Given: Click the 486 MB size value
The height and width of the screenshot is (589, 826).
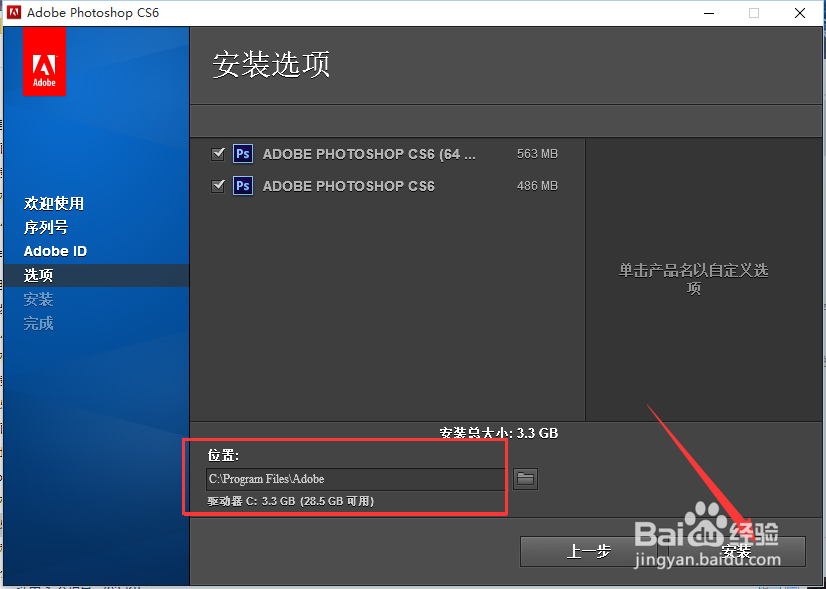Looking at the screenshot, I should [x=537, y=186].
